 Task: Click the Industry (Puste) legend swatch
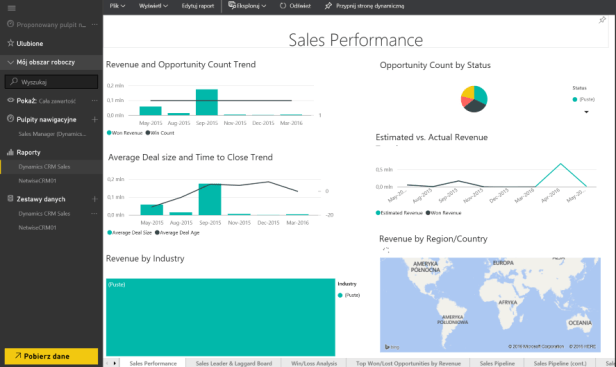[x=340, y=295]
